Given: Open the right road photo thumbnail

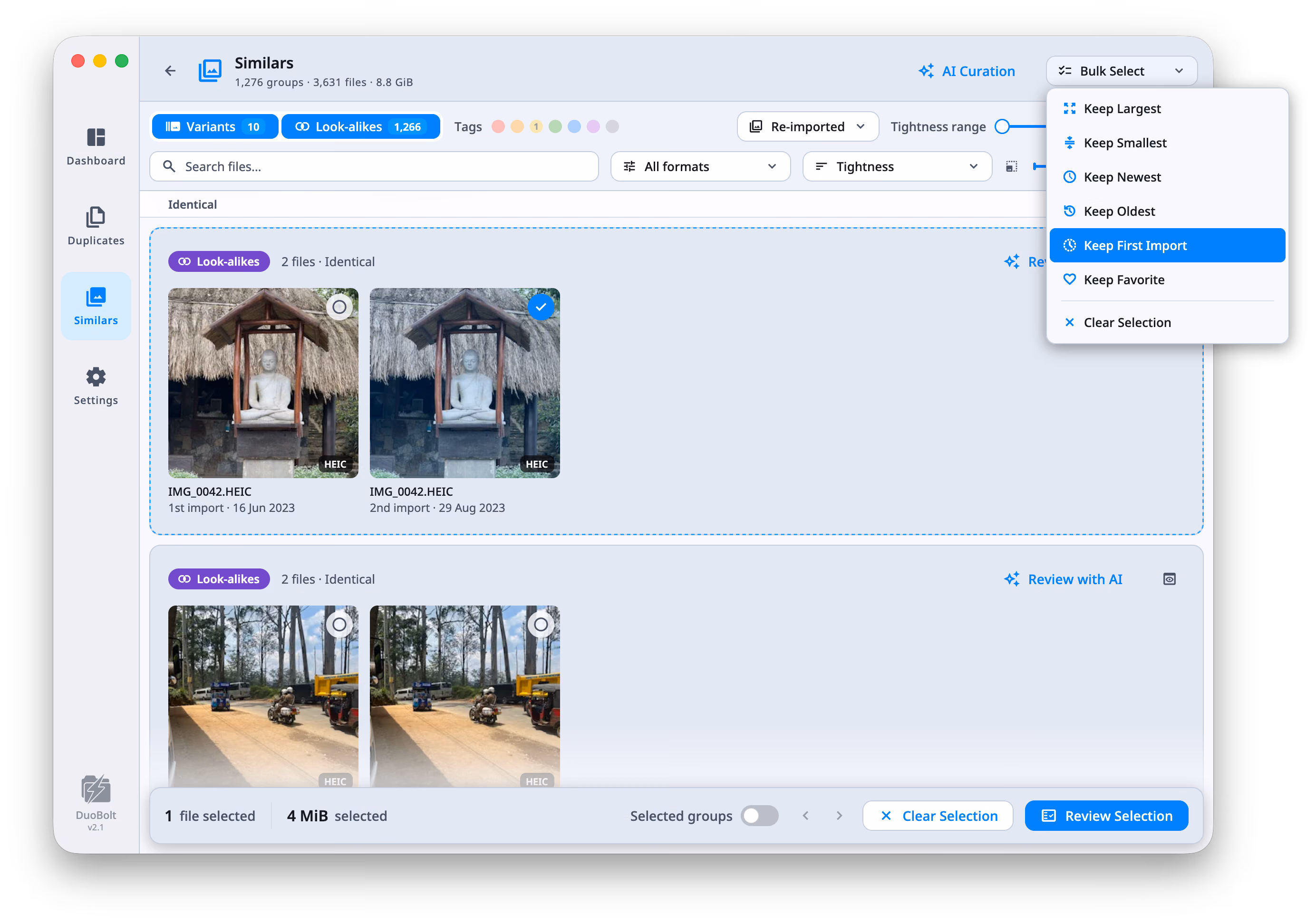Looking at the screenshot, I should [x=465, y=696].
